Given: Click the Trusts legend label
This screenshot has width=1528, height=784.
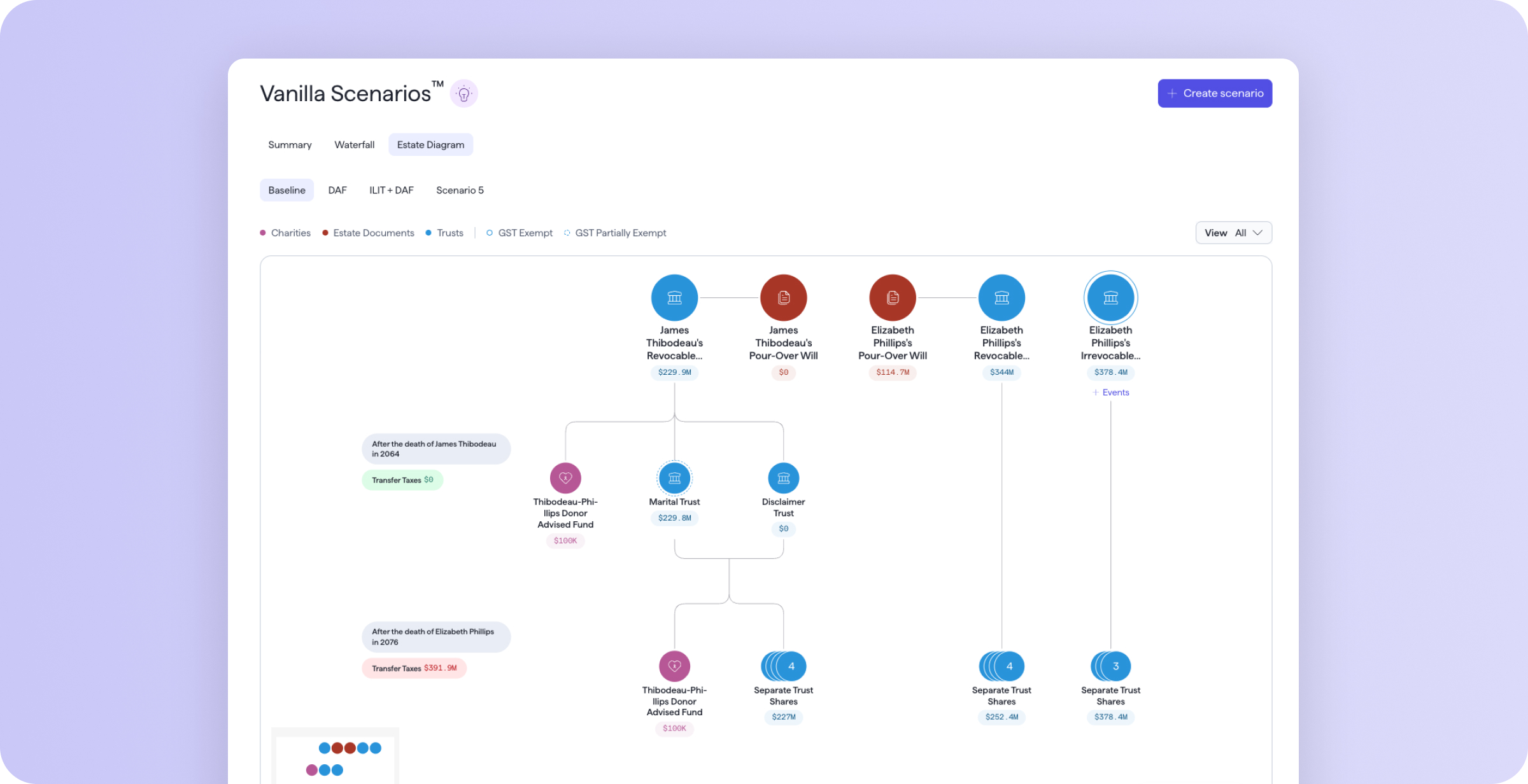Looking at the screenshot, I should tap(450, 233).
